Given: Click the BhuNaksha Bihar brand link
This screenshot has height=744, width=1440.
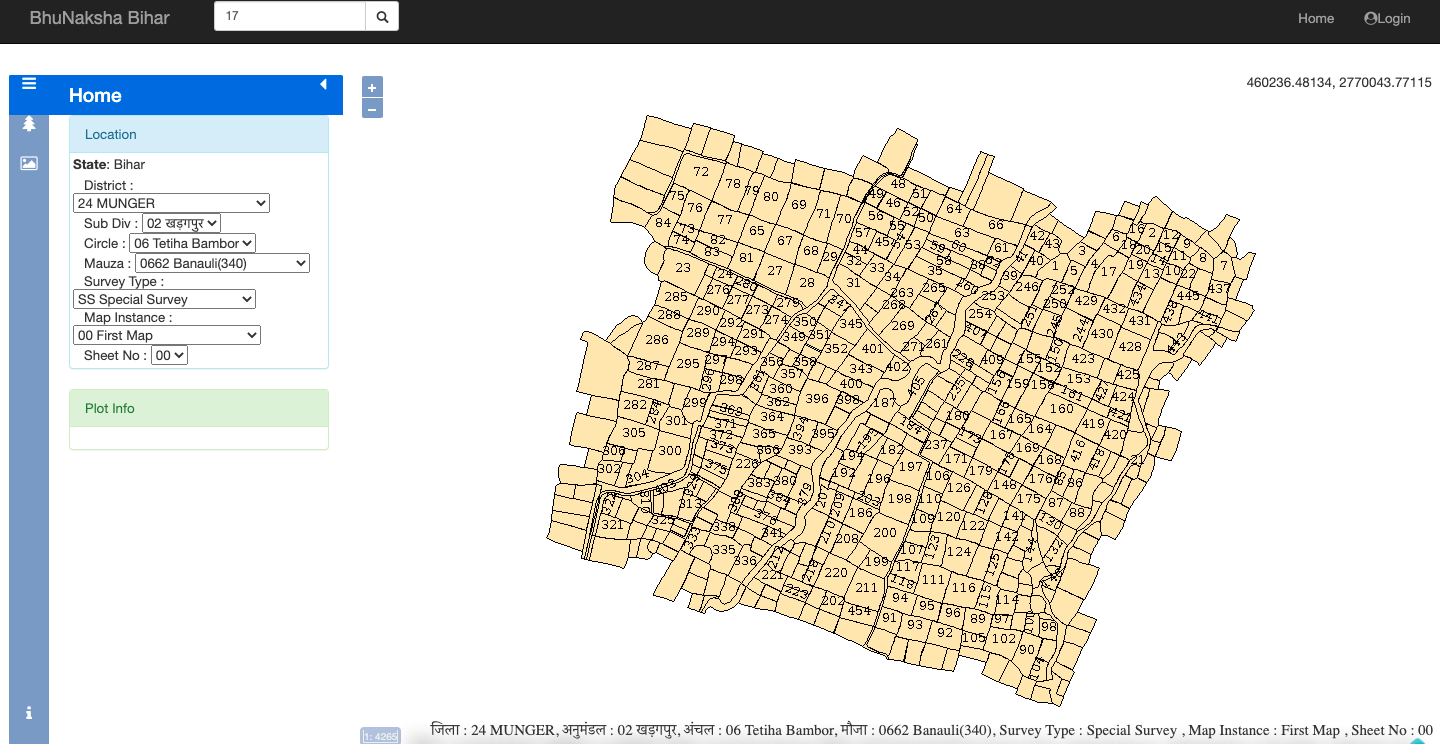Looking at the screenshot, I should pos(99,18).
